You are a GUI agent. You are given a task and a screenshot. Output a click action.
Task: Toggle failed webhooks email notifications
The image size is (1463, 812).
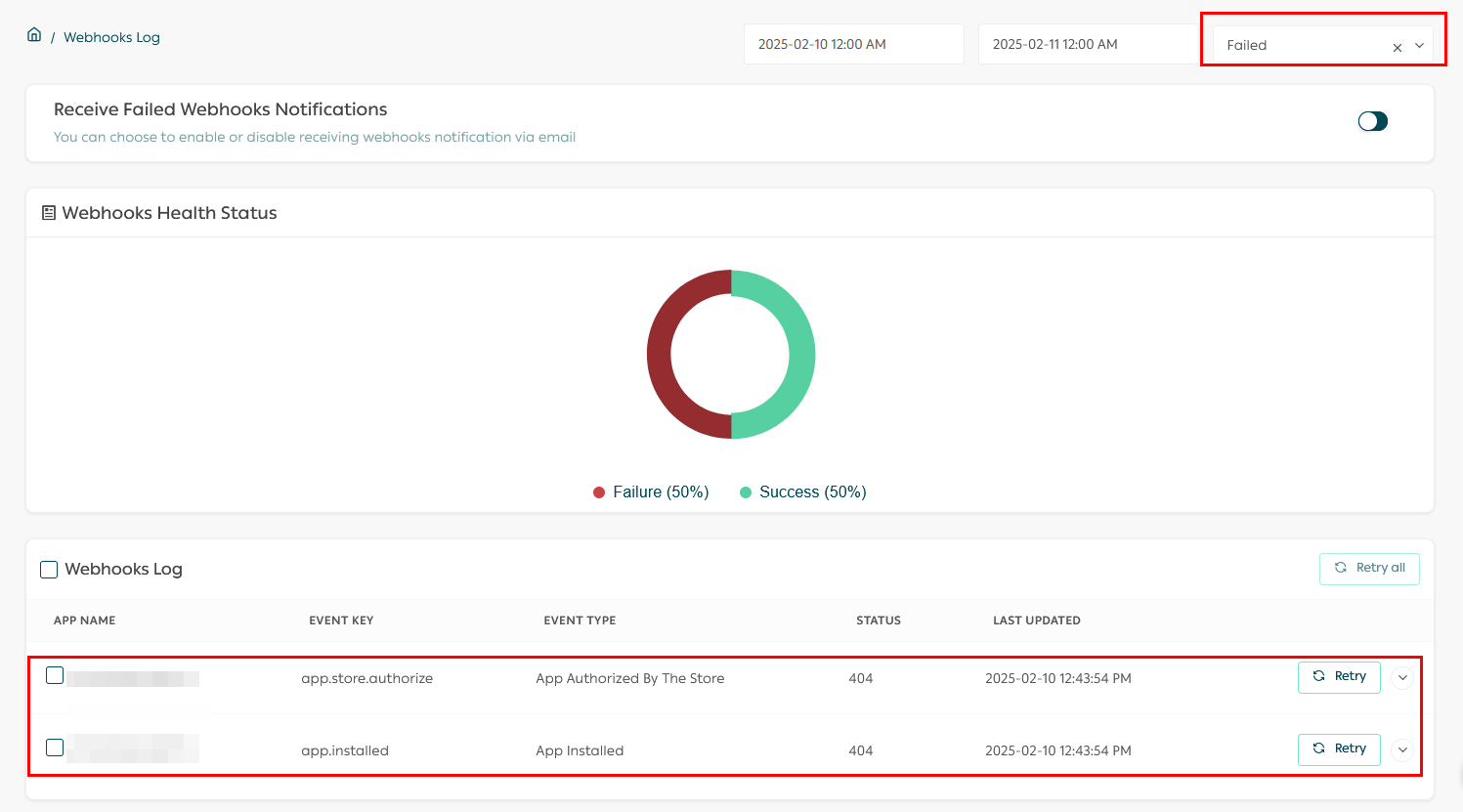coord(1372,121)
